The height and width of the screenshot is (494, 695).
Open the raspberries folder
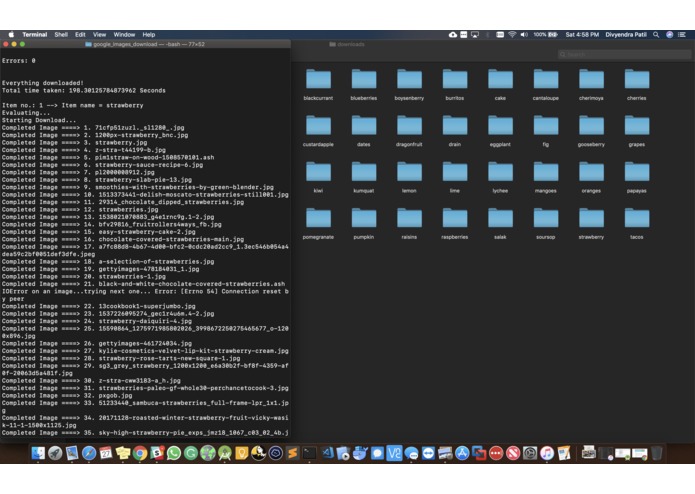pos(455,218)
